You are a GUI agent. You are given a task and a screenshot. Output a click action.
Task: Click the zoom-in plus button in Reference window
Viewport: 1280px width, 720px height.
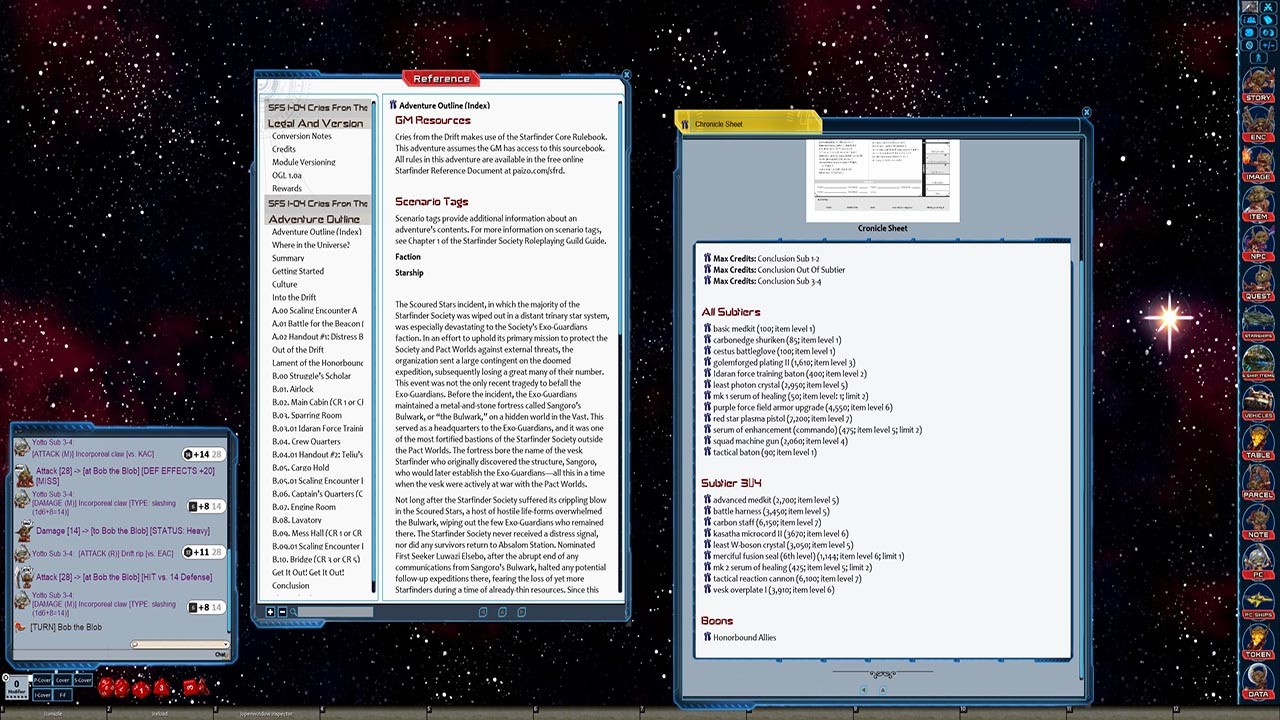270,612
